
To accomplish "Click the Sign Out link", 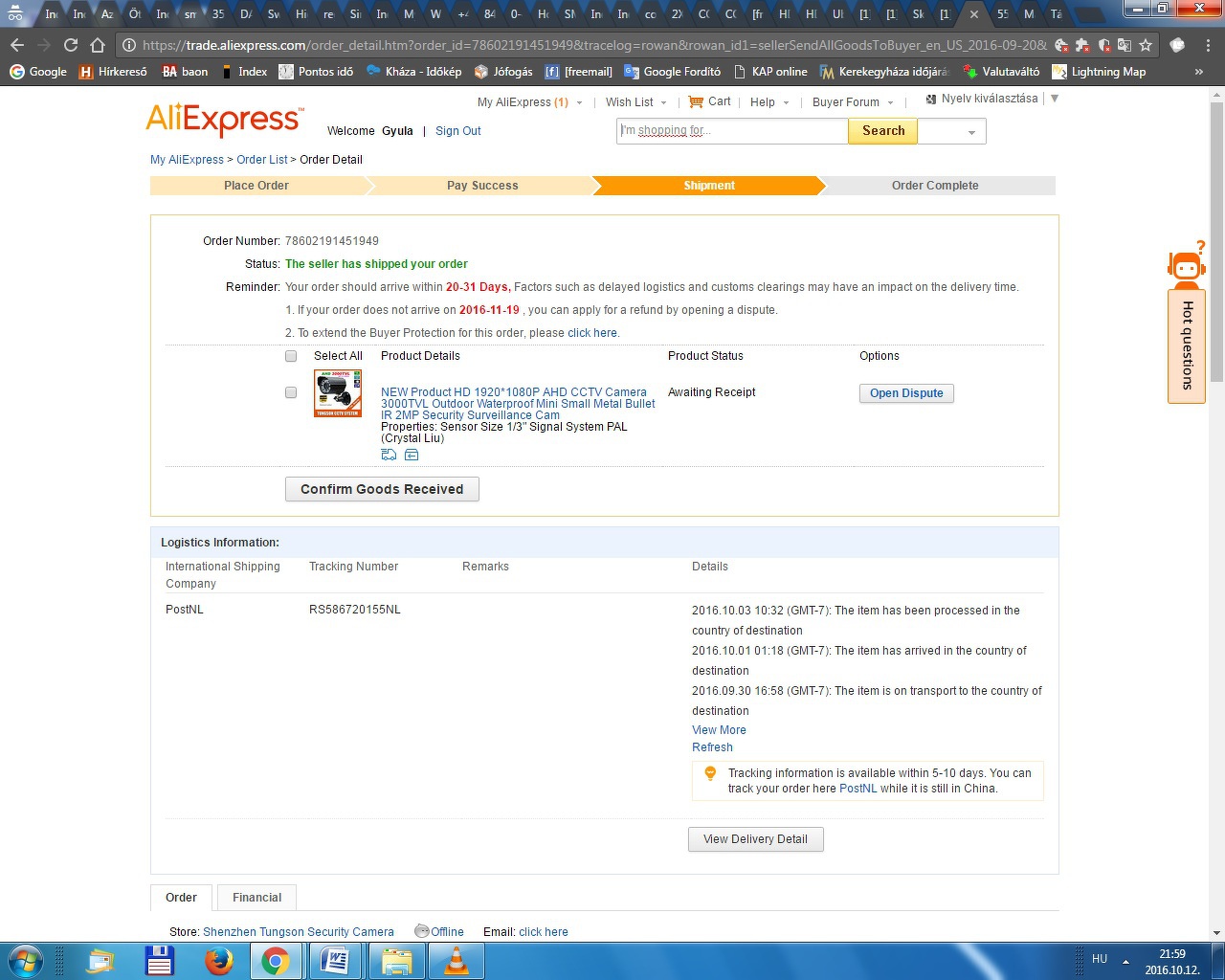I will 458,131.
